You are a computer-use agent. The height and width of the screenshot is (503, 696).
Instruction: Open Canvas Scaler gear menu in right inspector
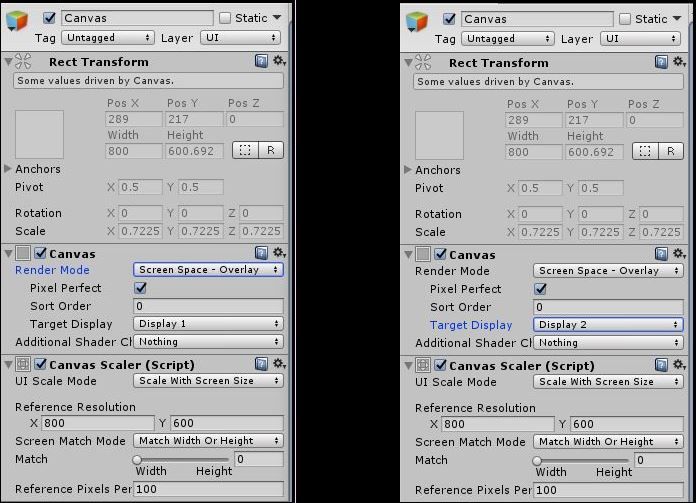tap(679, 364)
